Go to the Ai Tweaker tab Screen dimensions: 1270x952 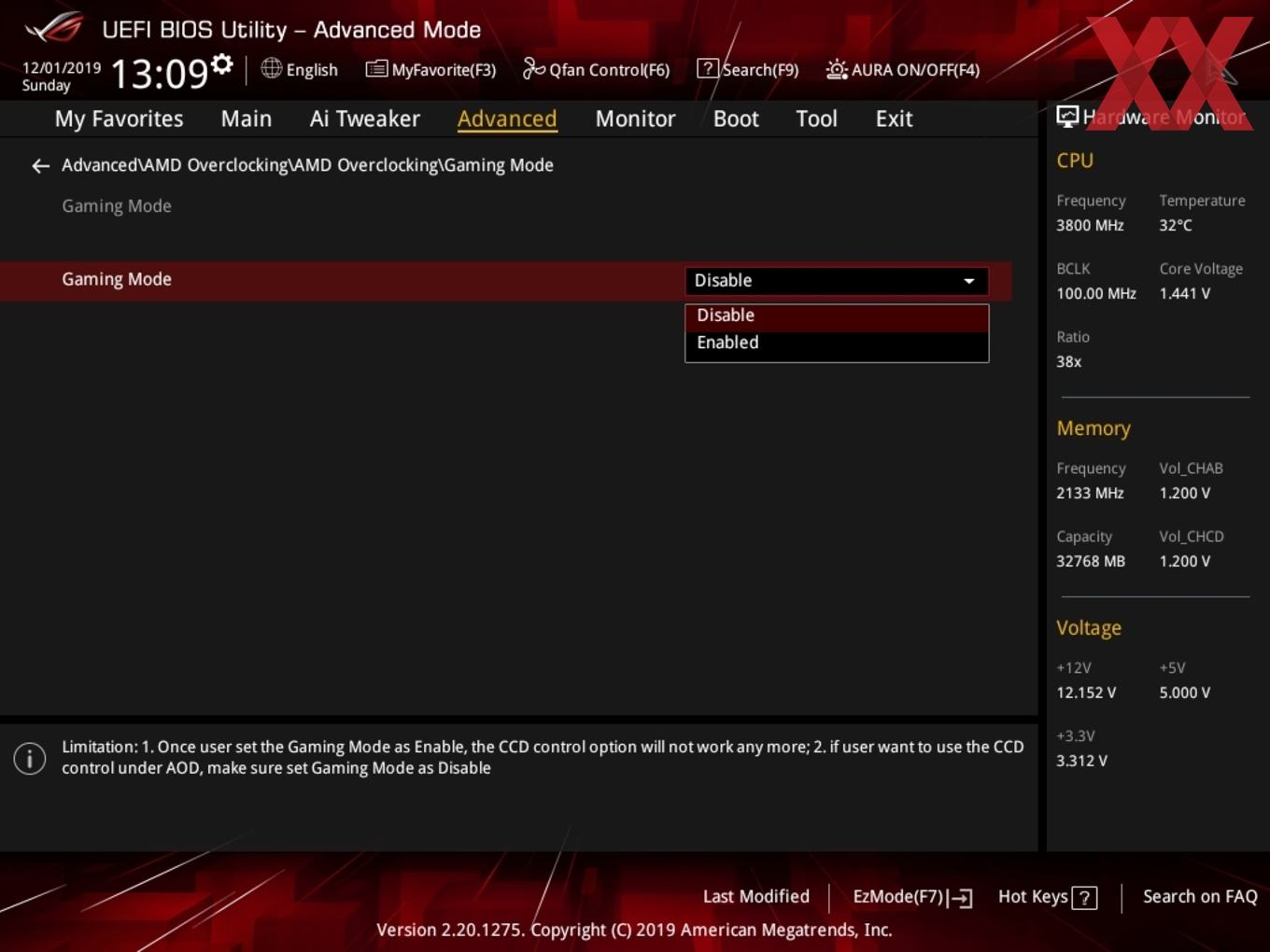tap(365, 119)
